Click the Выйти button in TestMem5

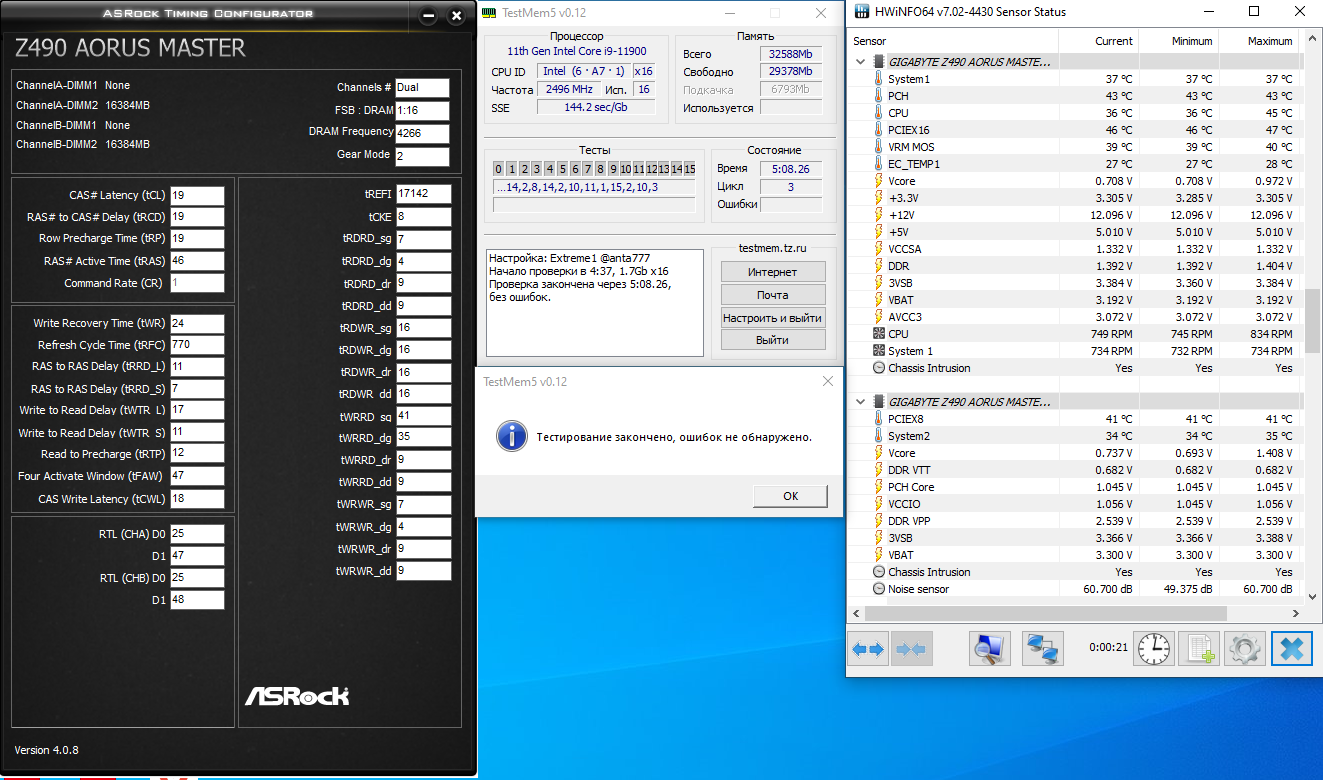(x=773, y=340)
